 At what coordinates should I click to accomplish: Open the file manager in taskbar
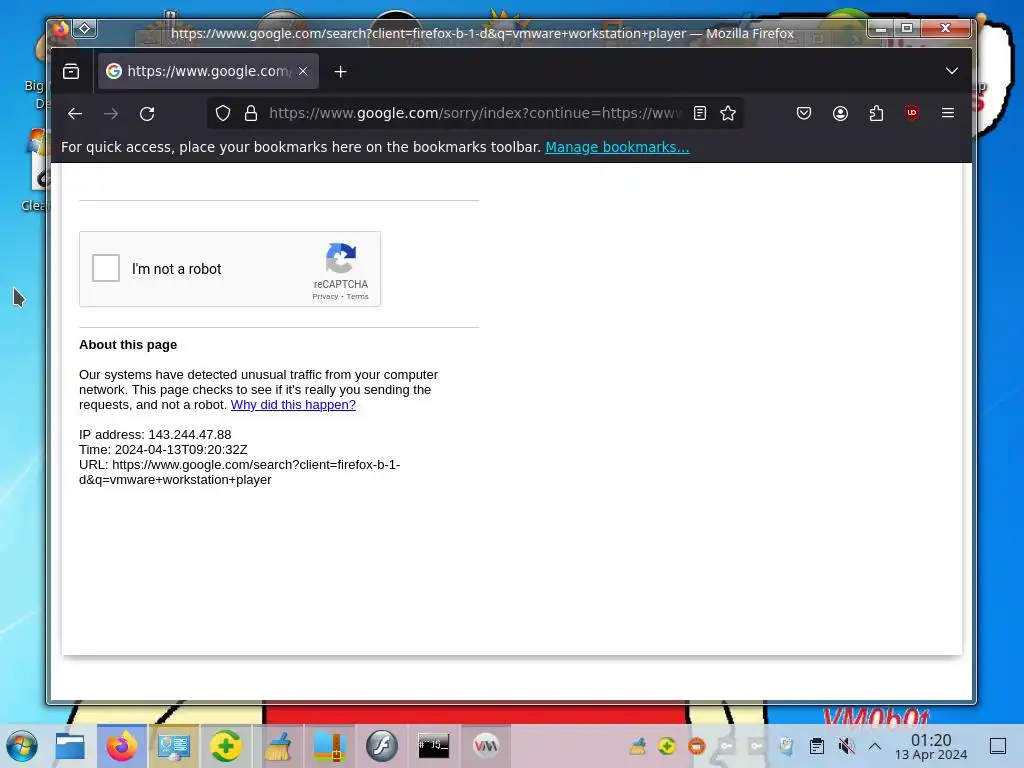click(70, 746)
